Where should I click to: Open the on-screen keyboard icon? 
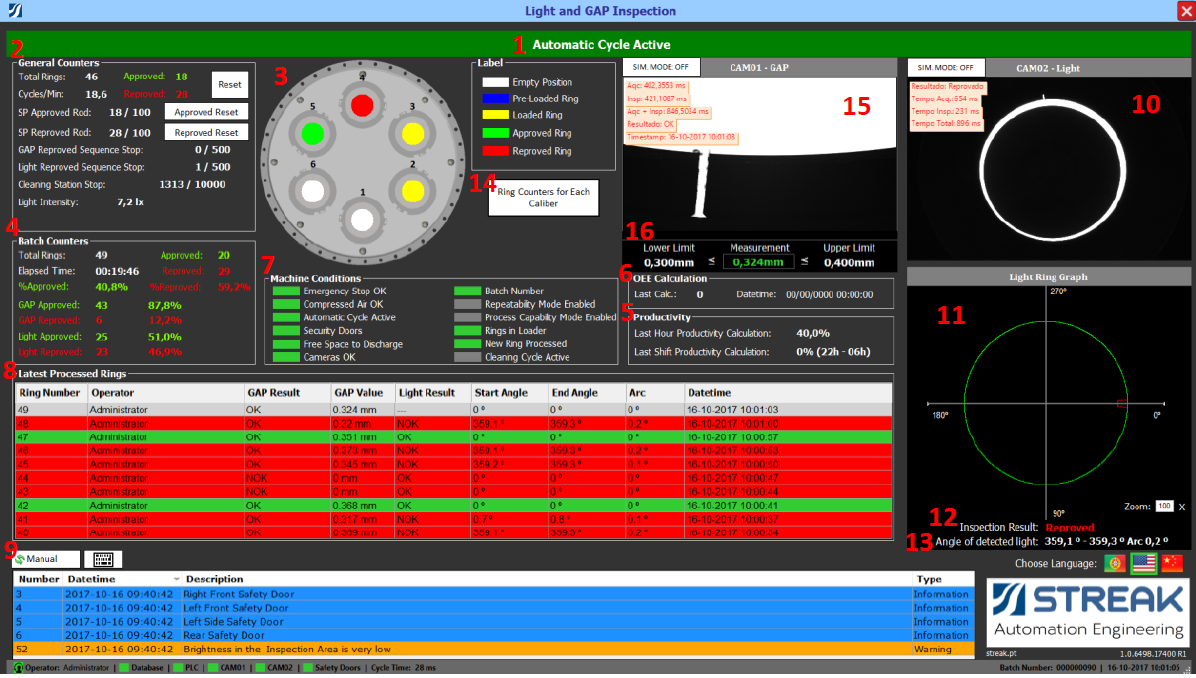pos(103,559)
